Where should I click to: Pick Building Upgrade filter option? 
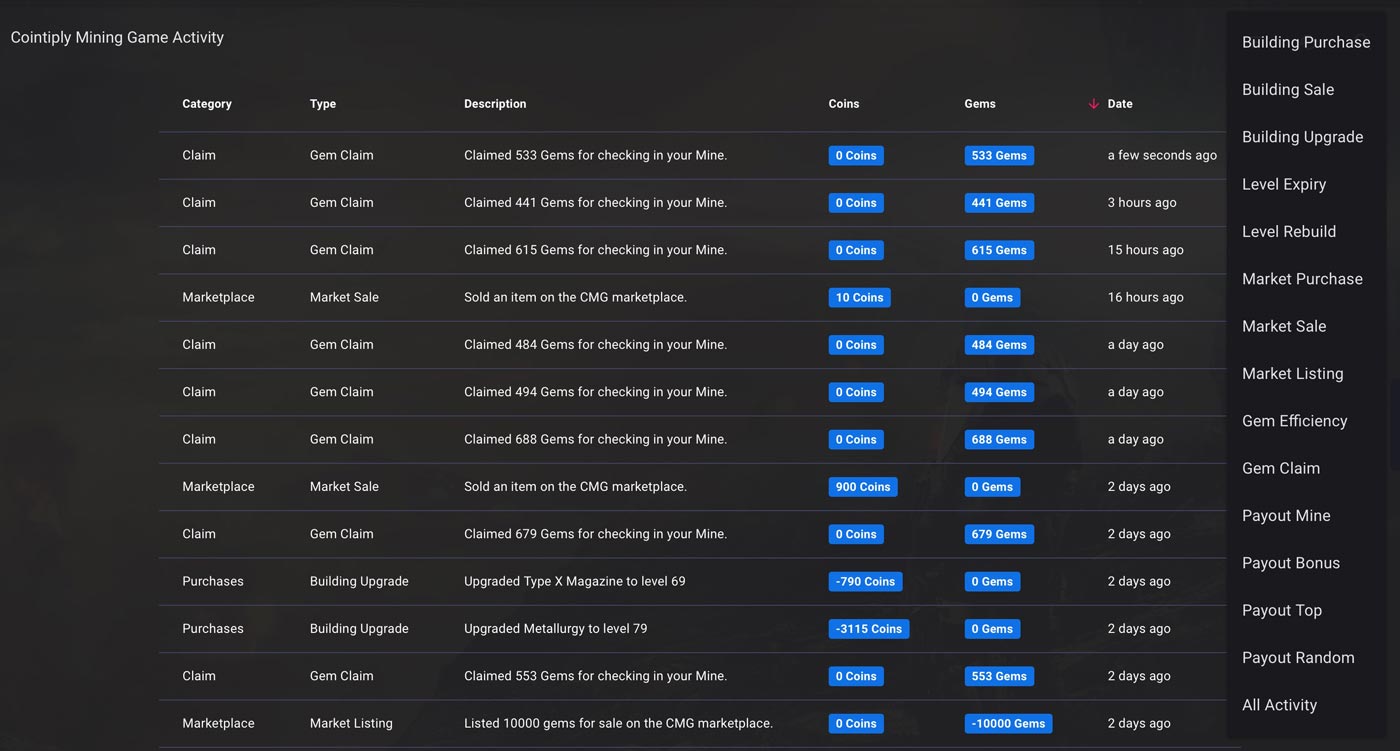(1302, 137)
